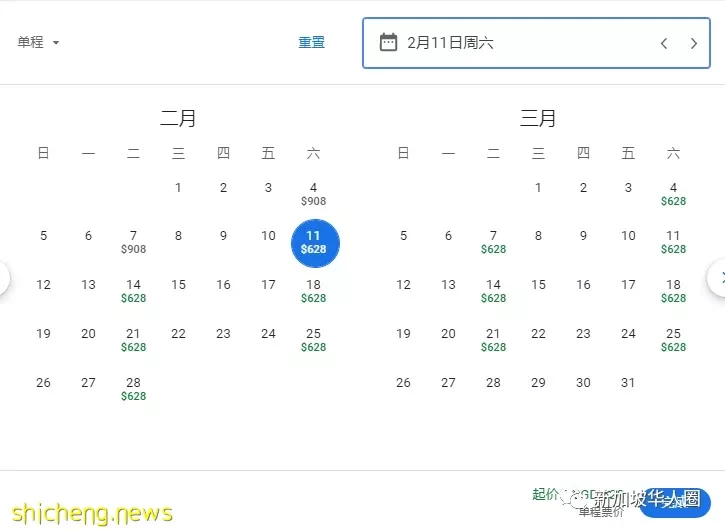Select March 21 priced $628
This screenshot has height=531, width=725.
pyautogui.click(x=493, y=340)
